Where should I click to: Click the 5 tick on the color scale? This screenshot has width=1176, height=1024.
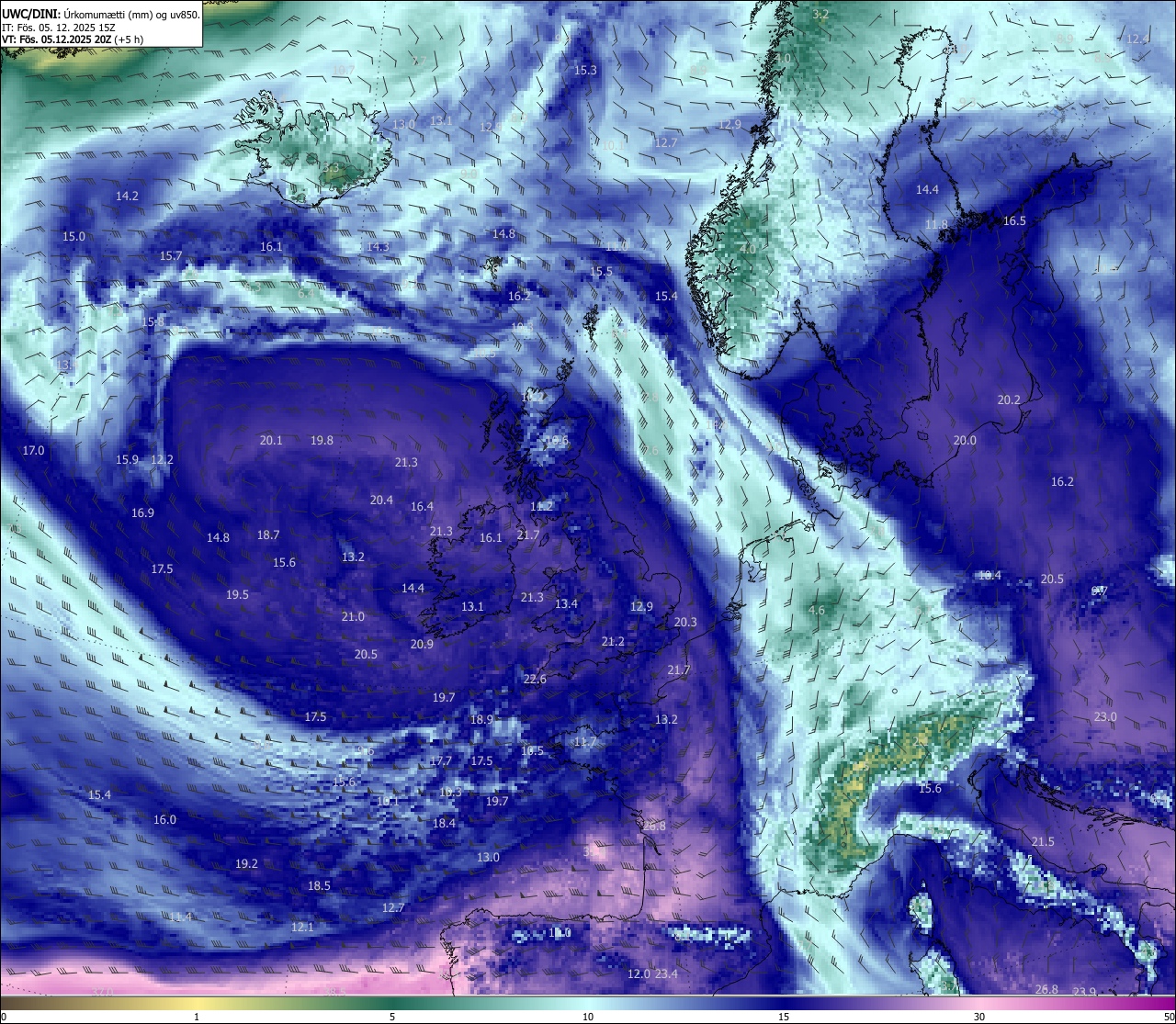392,1017
